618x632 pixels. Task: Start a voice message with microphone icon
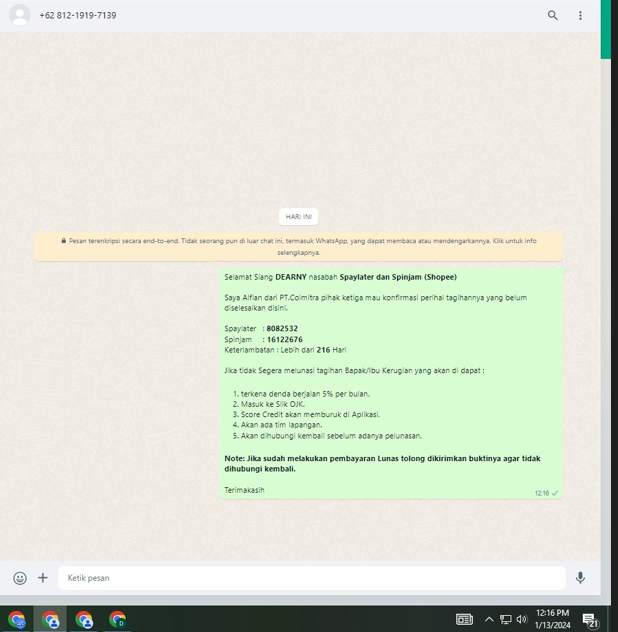pyautogui.click(x=580, y=578)
